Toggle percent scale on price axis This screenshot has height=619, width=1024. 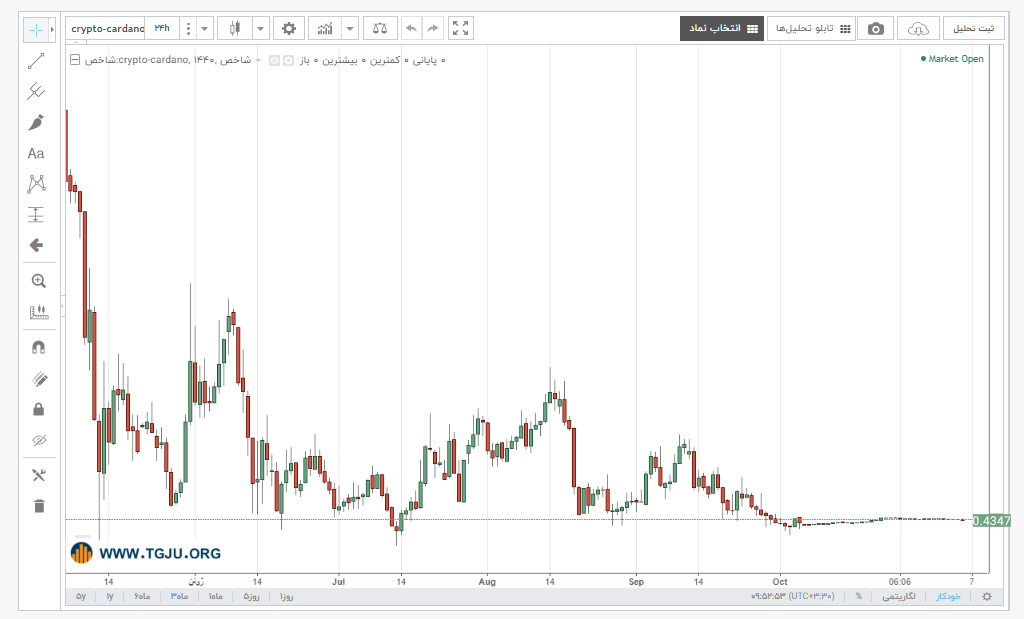coord(858,596)
